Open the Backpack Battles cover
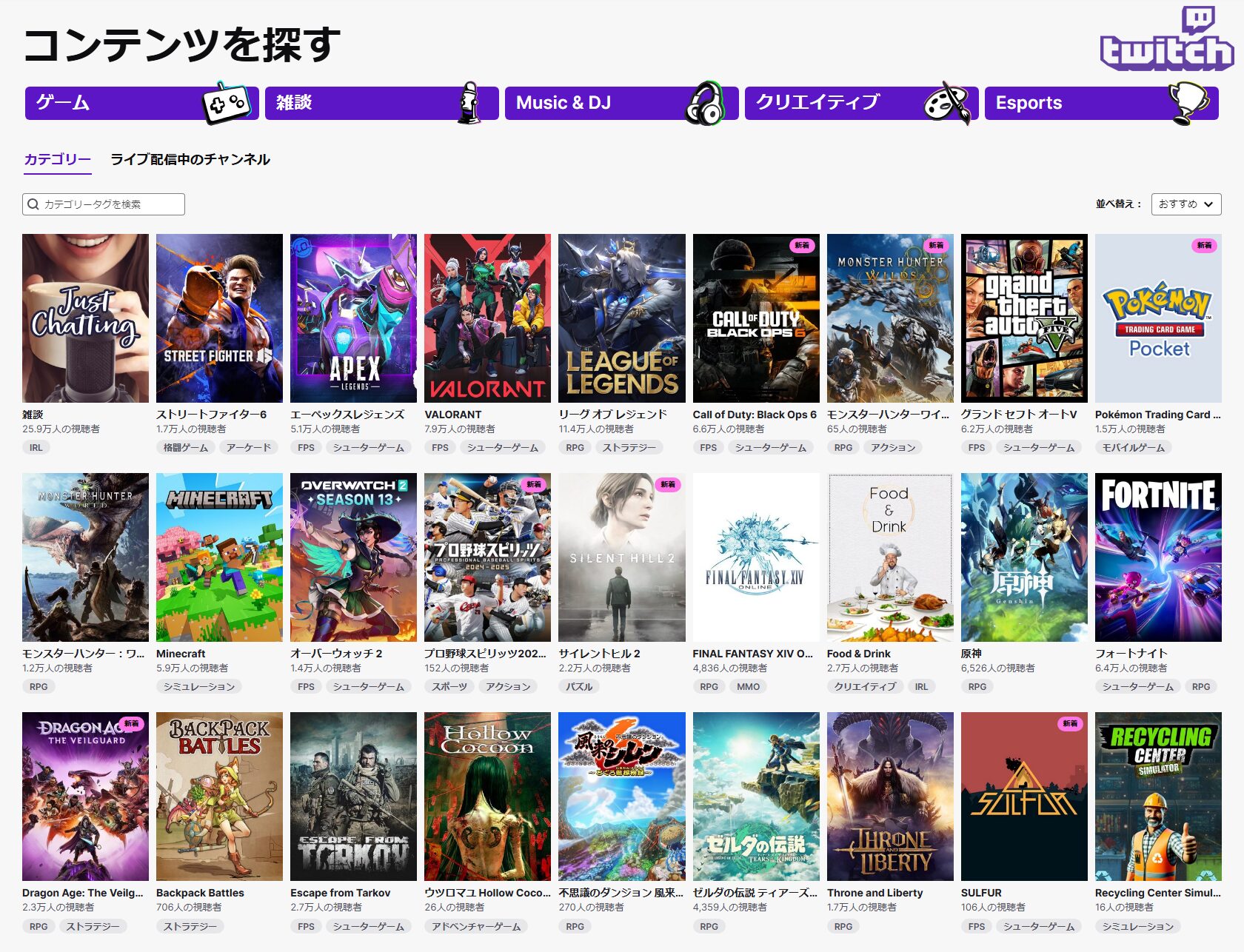1244x952 pixels. point(219,797)
